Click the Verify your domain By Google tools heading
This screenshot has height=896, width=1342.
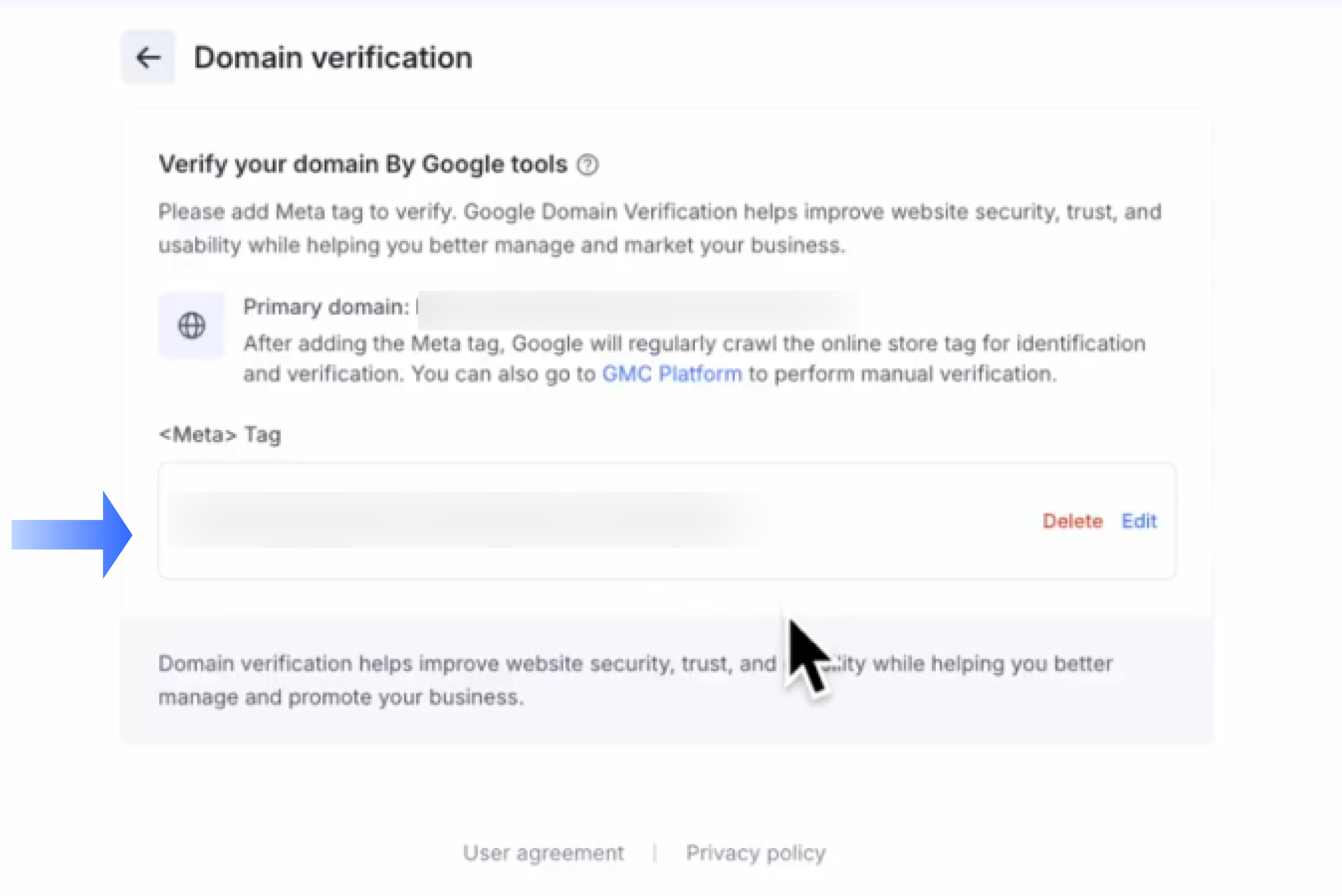tap(363, 165)
